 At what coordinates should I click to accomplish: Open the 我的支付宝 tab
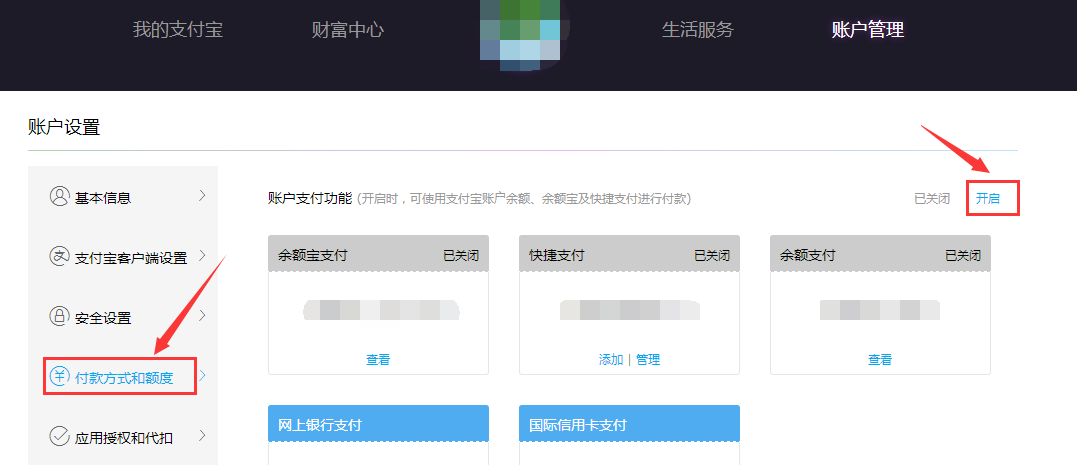pos(178,30)
